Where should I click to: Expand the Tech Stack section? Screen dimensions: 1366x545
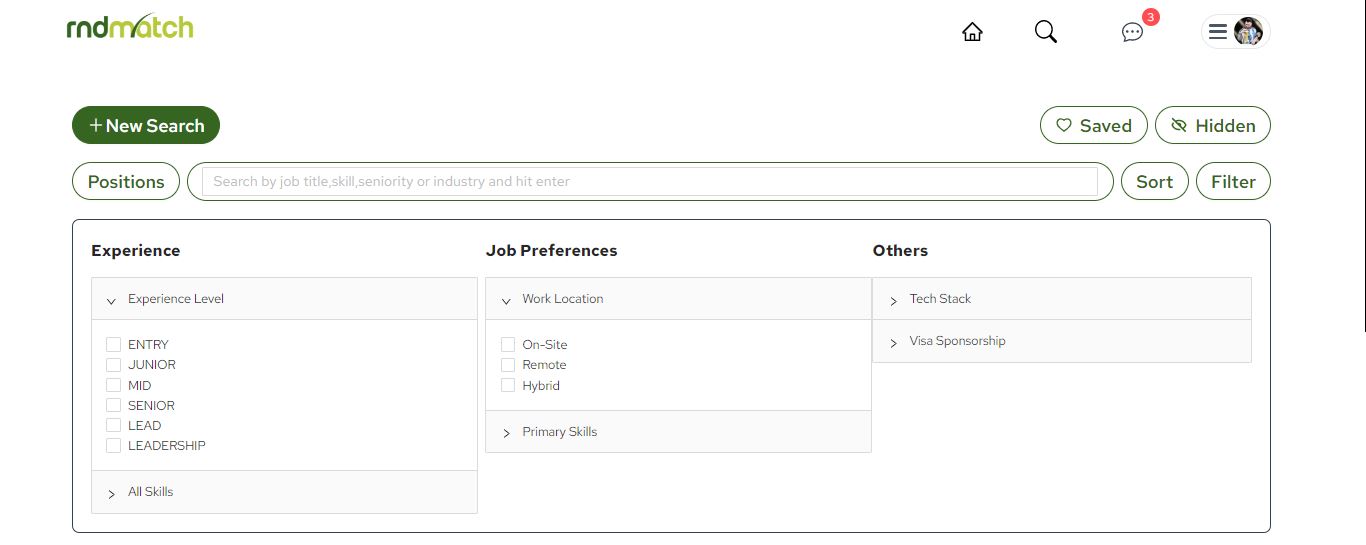coord(1062,299)
